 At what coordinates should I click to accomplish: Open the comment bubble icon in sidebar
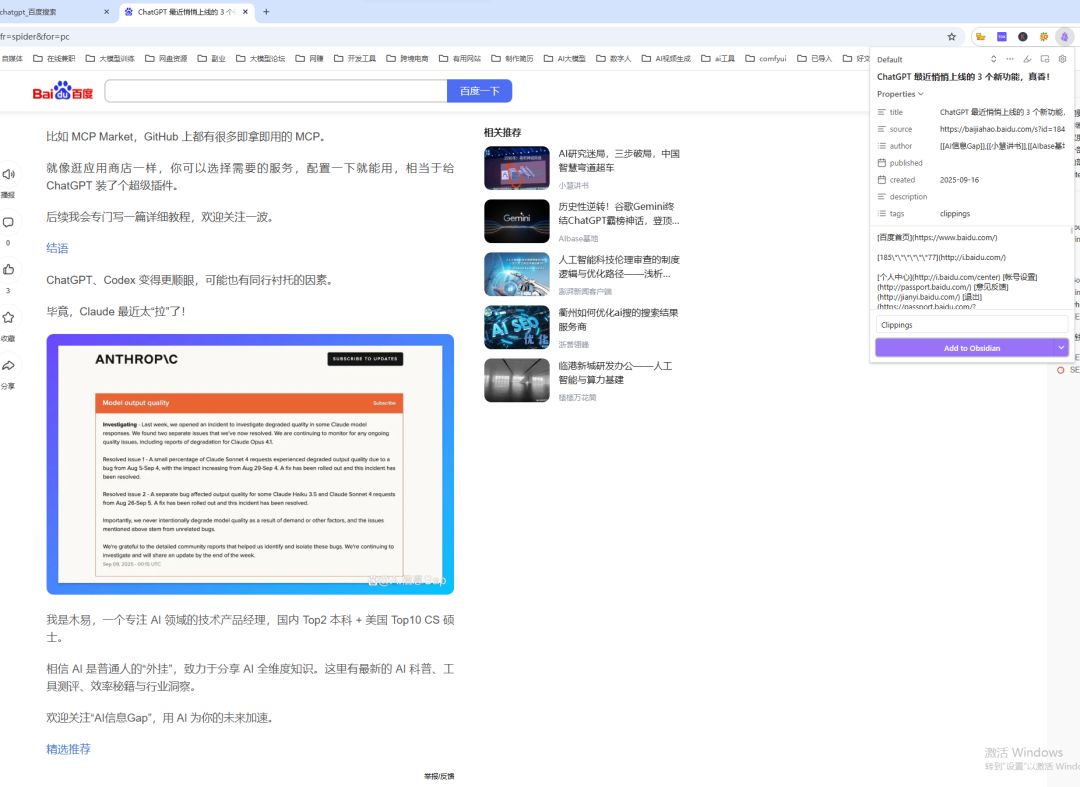(9, 222)
